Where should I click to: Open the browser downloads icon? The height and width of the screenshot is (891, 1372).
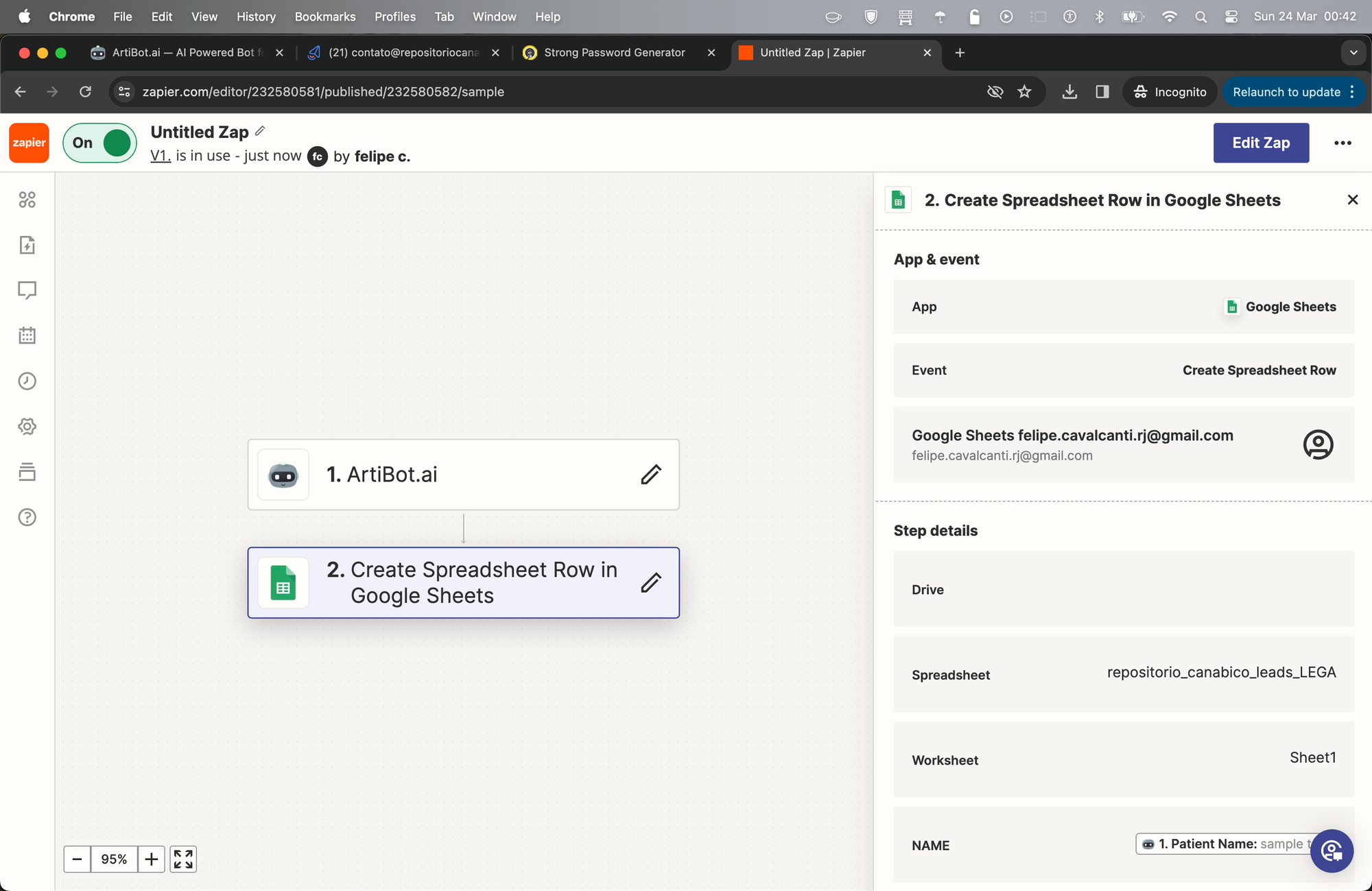click(1069, 92)
